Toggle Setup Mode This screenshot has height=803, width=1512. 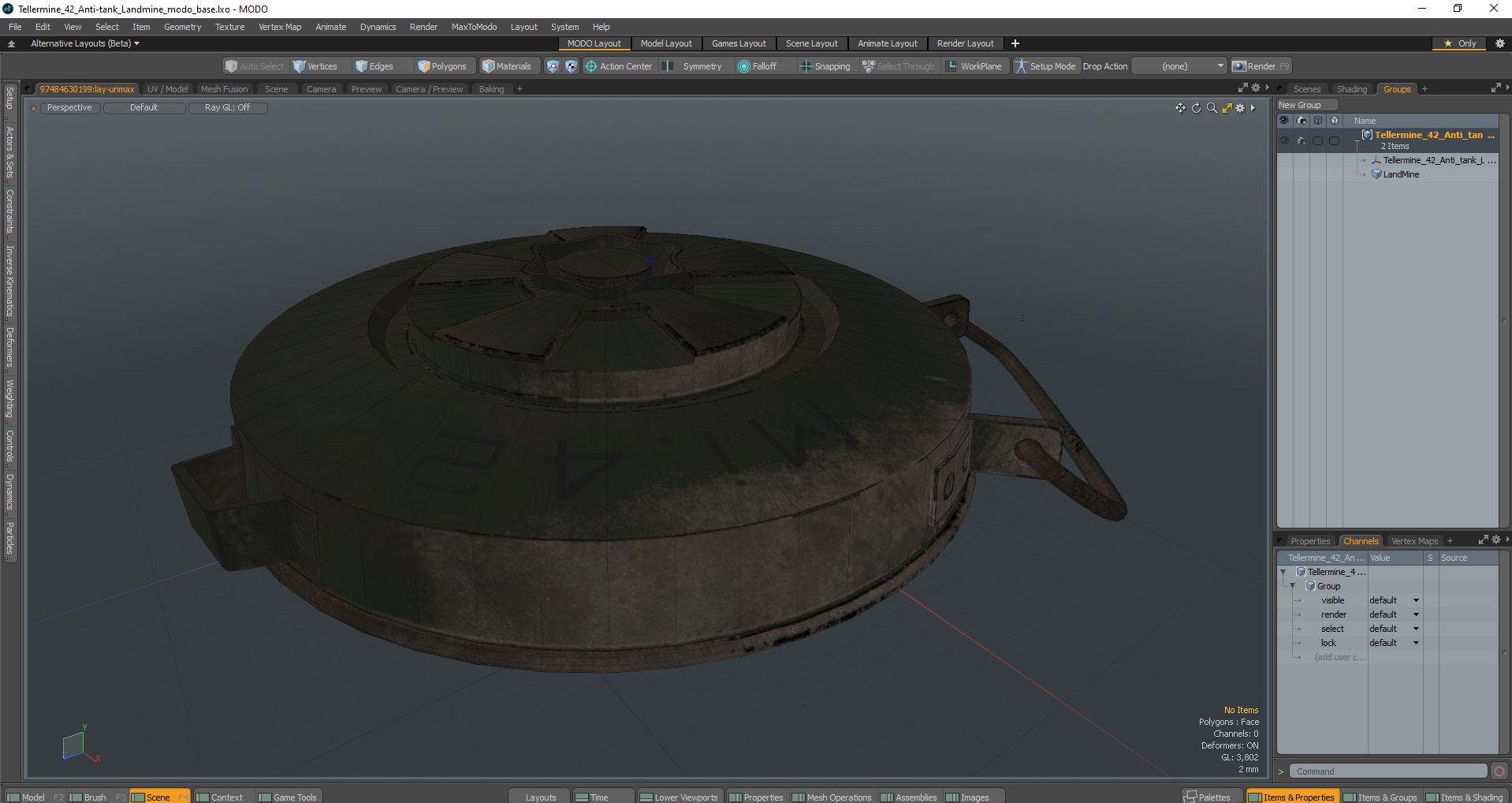[1045, 66]
